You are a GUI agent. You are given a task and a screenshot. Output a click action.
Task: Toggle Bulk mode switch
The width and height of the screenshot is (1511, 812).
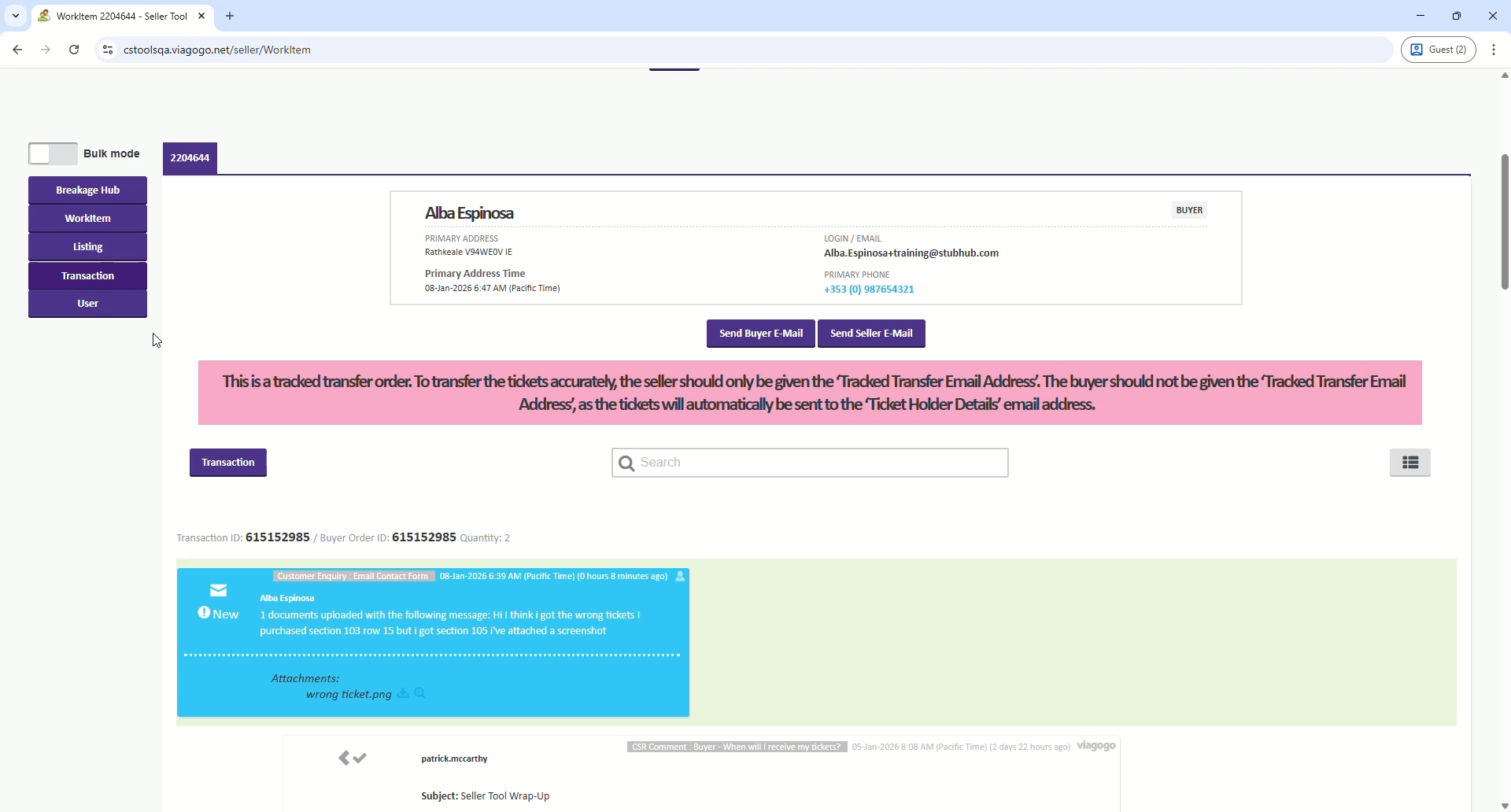pos(53,154)
